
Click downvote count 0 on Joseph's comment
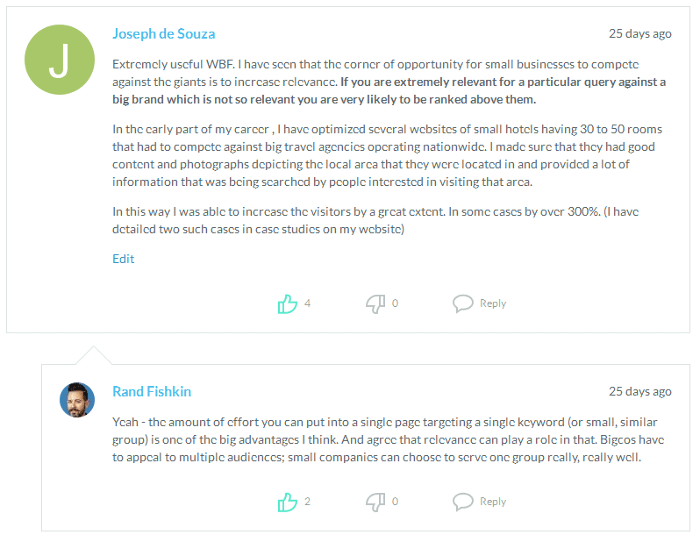click(x=395, y=303)
